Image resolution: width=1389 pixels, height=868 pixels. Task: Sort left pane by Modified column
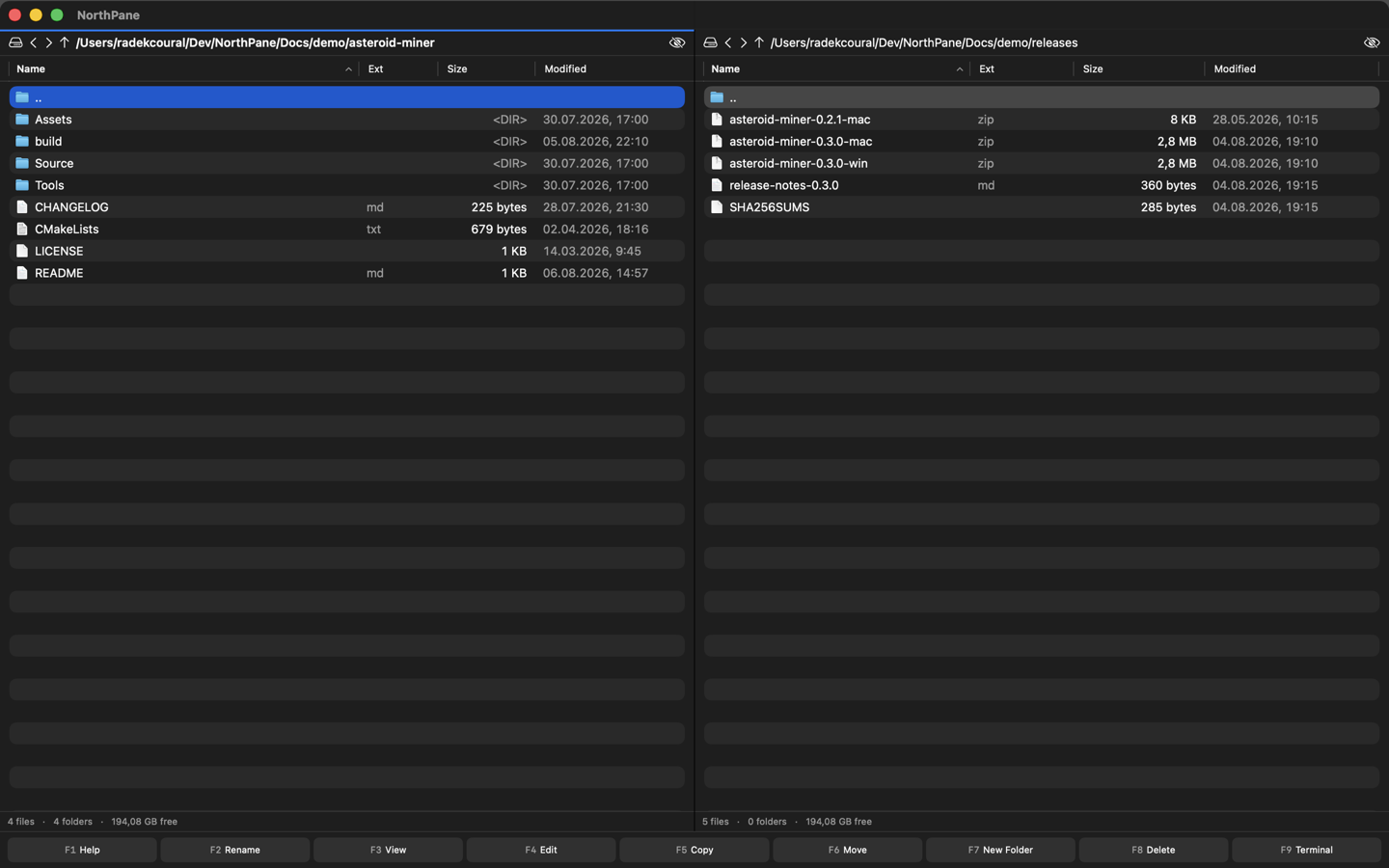[x=611, y=68]
